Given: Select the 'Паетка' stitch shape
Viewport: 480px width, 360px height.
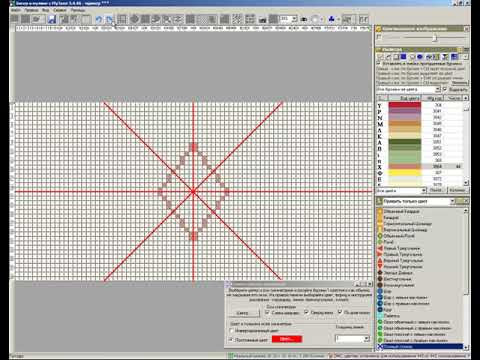Looking at the screenshot, I should (x=388, y=316).
